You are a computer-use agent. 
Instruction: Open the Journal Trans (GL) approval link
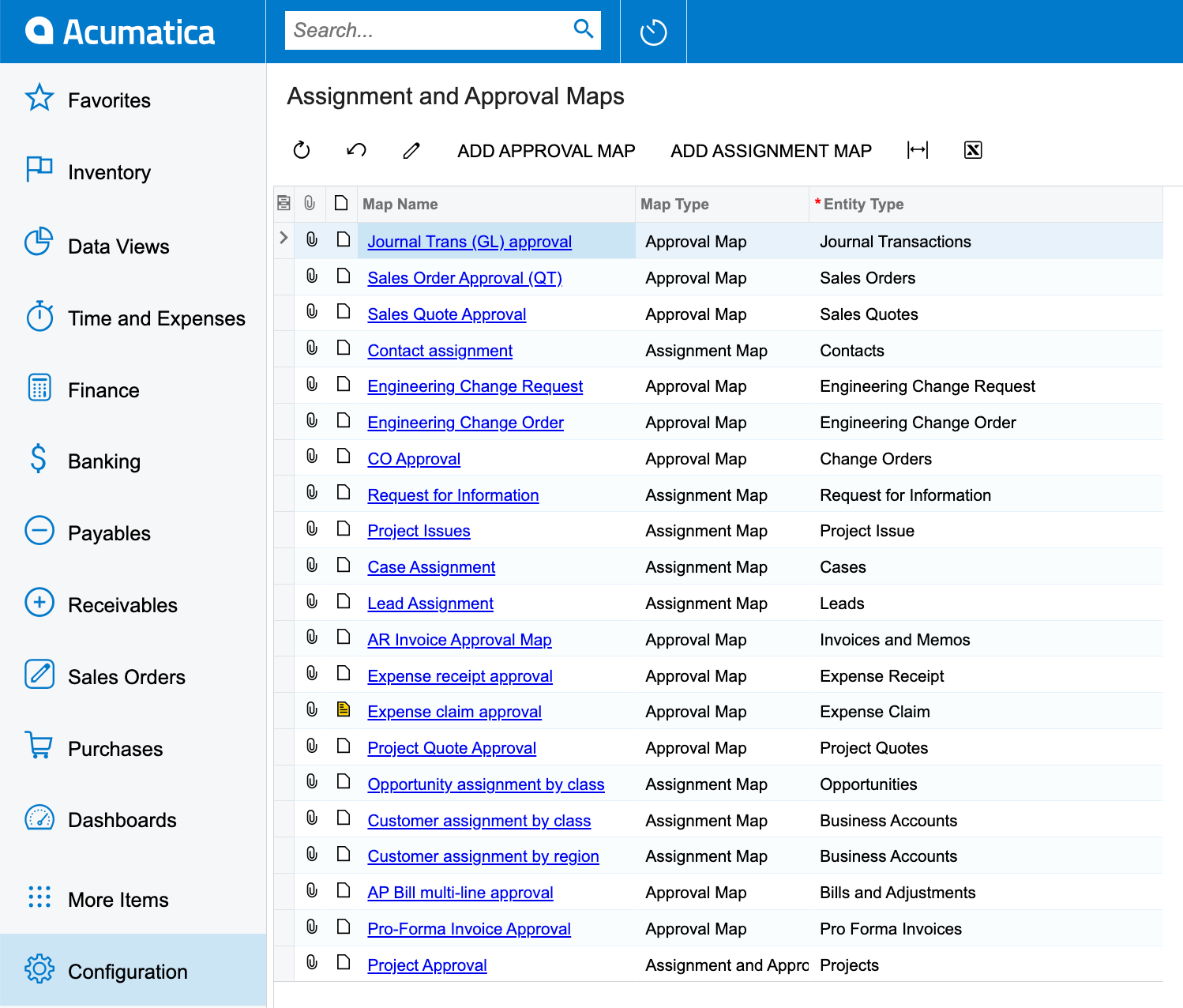469,242
